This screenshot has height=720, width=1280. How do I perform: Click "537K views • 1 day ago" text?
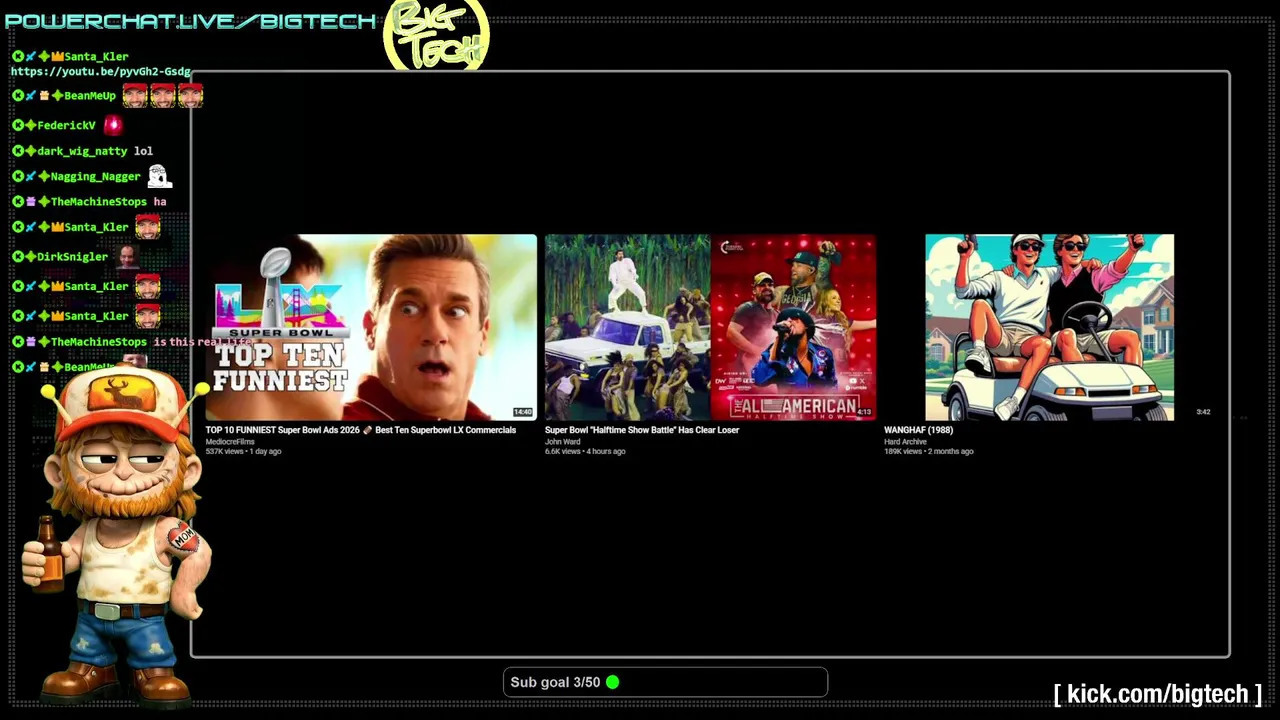(x=243, y=451)
